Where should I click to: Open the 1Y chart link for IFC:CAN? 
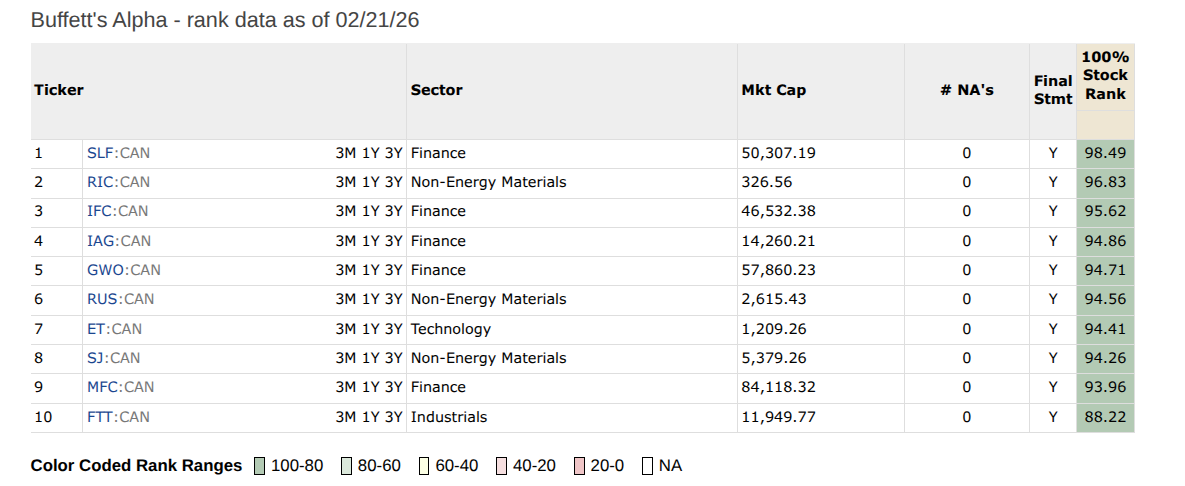click(370, 211)
